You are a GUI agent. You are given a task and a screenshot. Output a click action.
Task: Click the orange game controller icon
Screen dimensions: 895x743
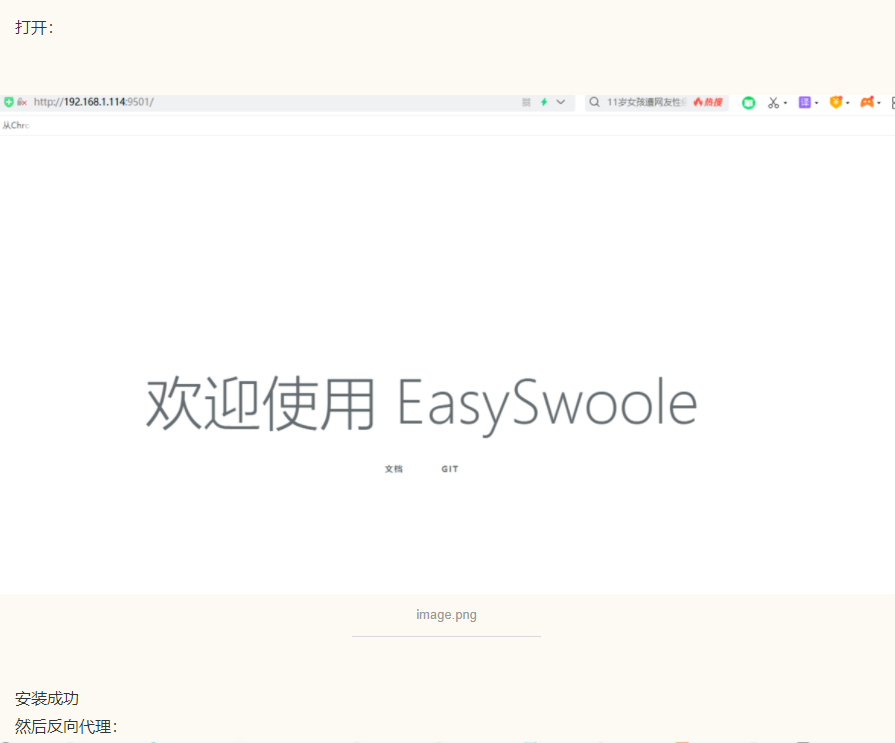[x=867, y=102]
